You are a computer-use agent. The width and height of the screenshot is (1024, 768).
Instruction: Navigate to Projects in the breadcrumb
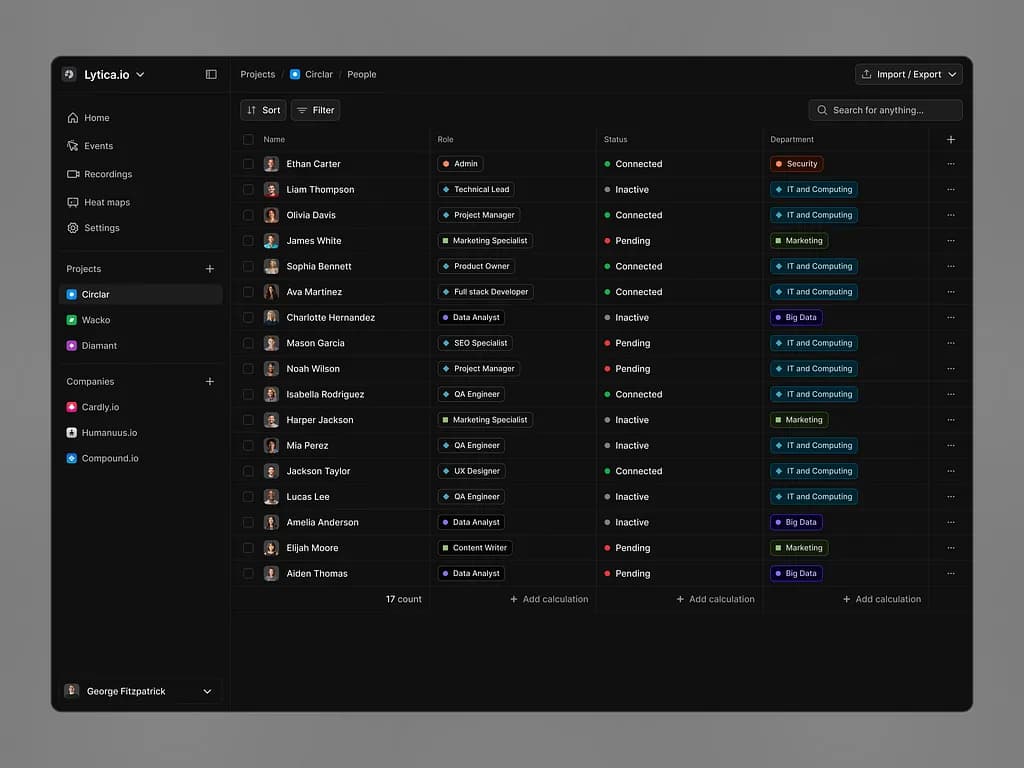point(257,74)
